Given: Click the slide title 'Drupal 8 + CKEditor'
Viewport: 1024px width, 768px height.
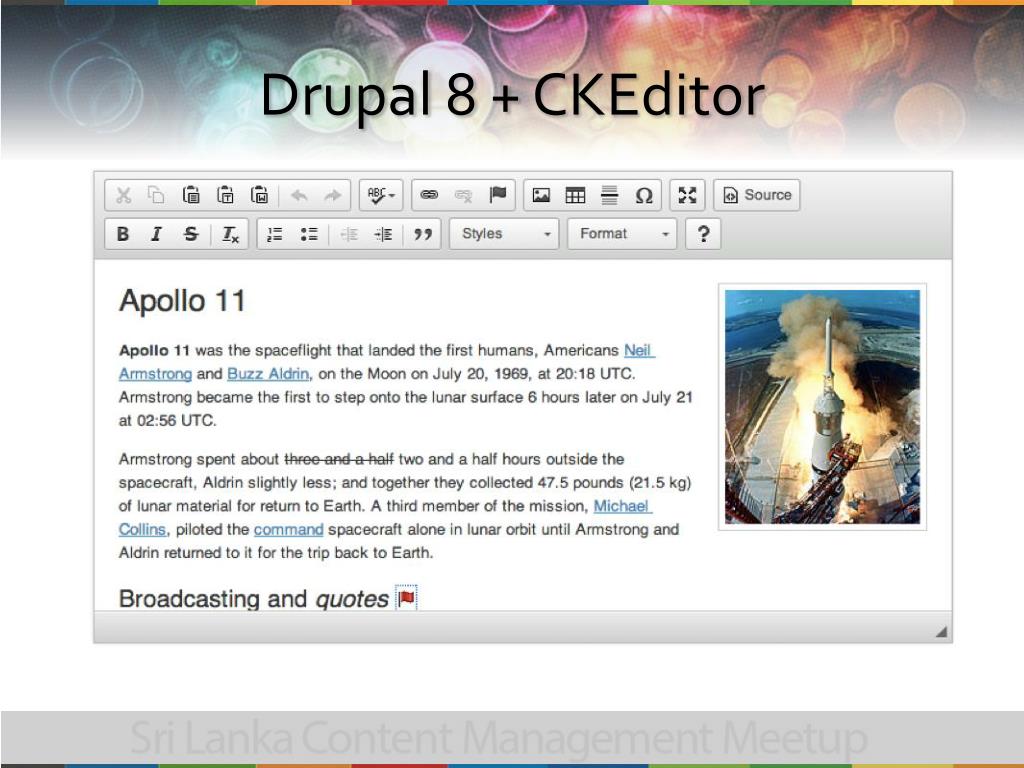Looking at the screenshot, I should coord(512,95).
